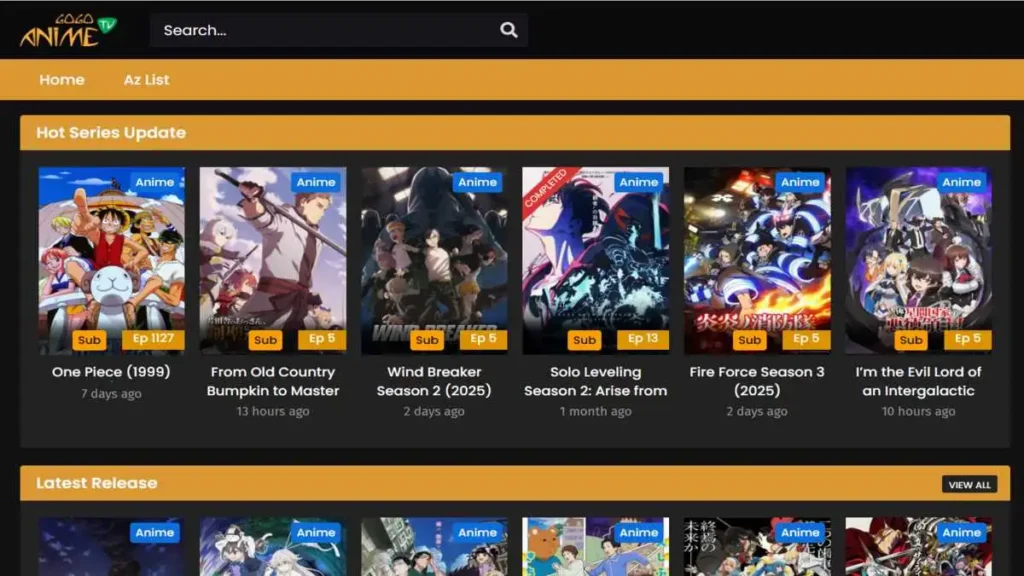The width and height of the screenshot is (1024, 576).
Task: Click '2 days ago' under Fire Force
Action: point(757,411)
